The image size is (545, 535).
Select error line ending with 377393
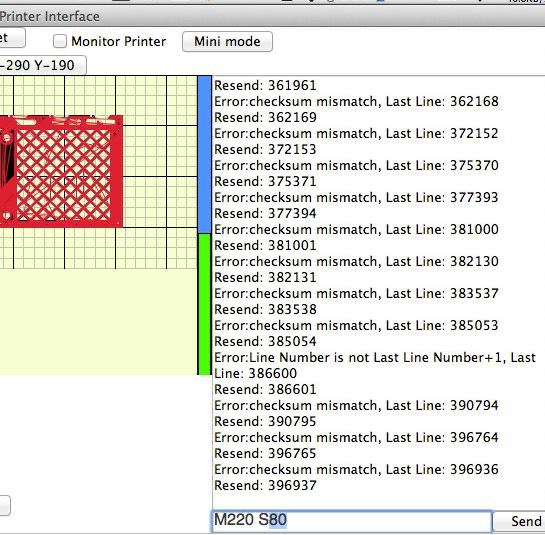tap(356, 197)
